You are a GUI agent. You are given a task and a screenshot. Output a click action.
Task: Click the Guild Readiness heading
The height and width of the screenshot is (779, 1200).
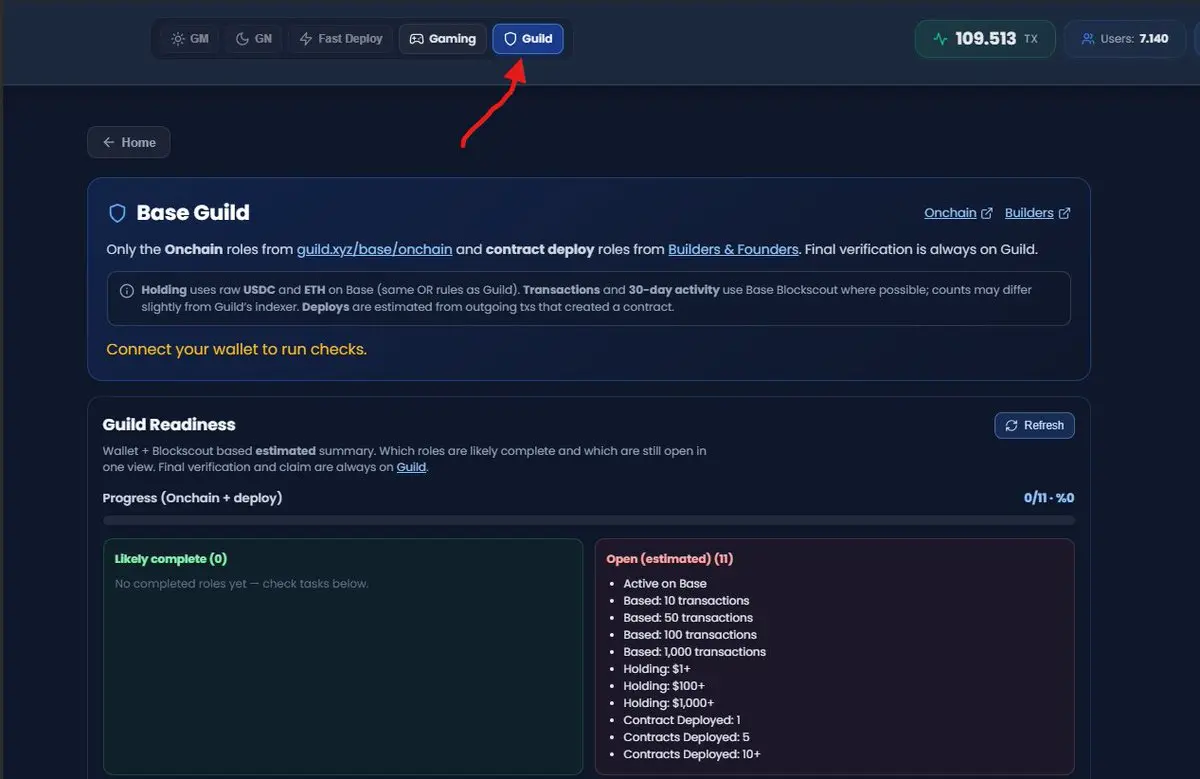(169, 425)
